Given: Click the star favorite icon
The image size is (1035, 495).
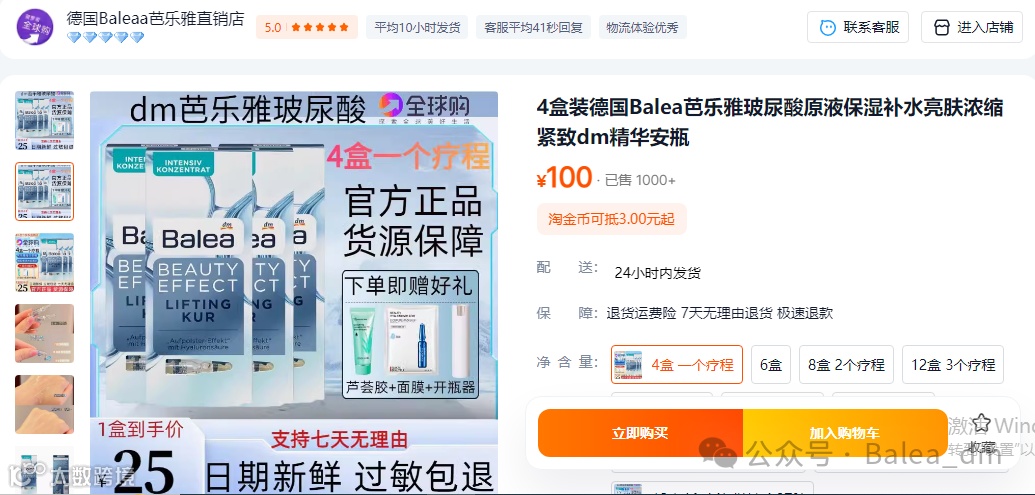Looking at the screenshot, I should pyautogui.click(x=982, y=423).
